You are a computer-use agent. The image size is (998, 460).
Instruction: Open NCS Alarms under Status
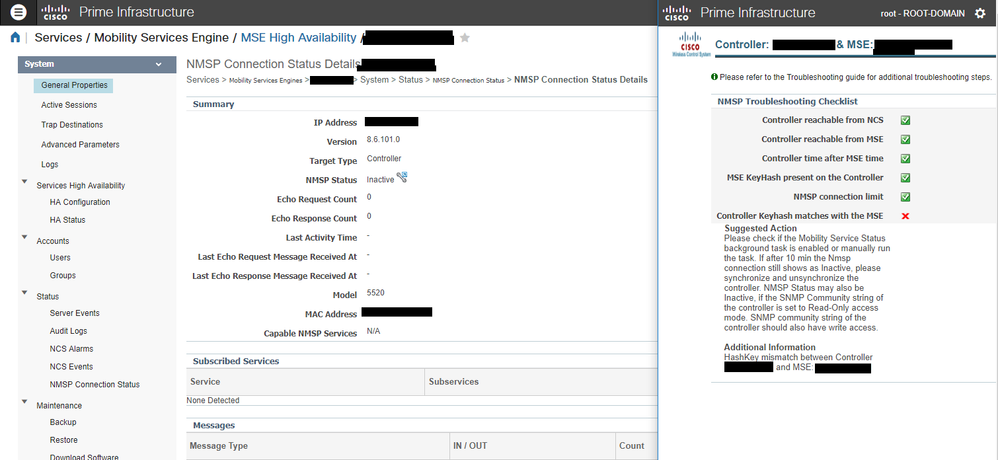[x=71, y=349]
